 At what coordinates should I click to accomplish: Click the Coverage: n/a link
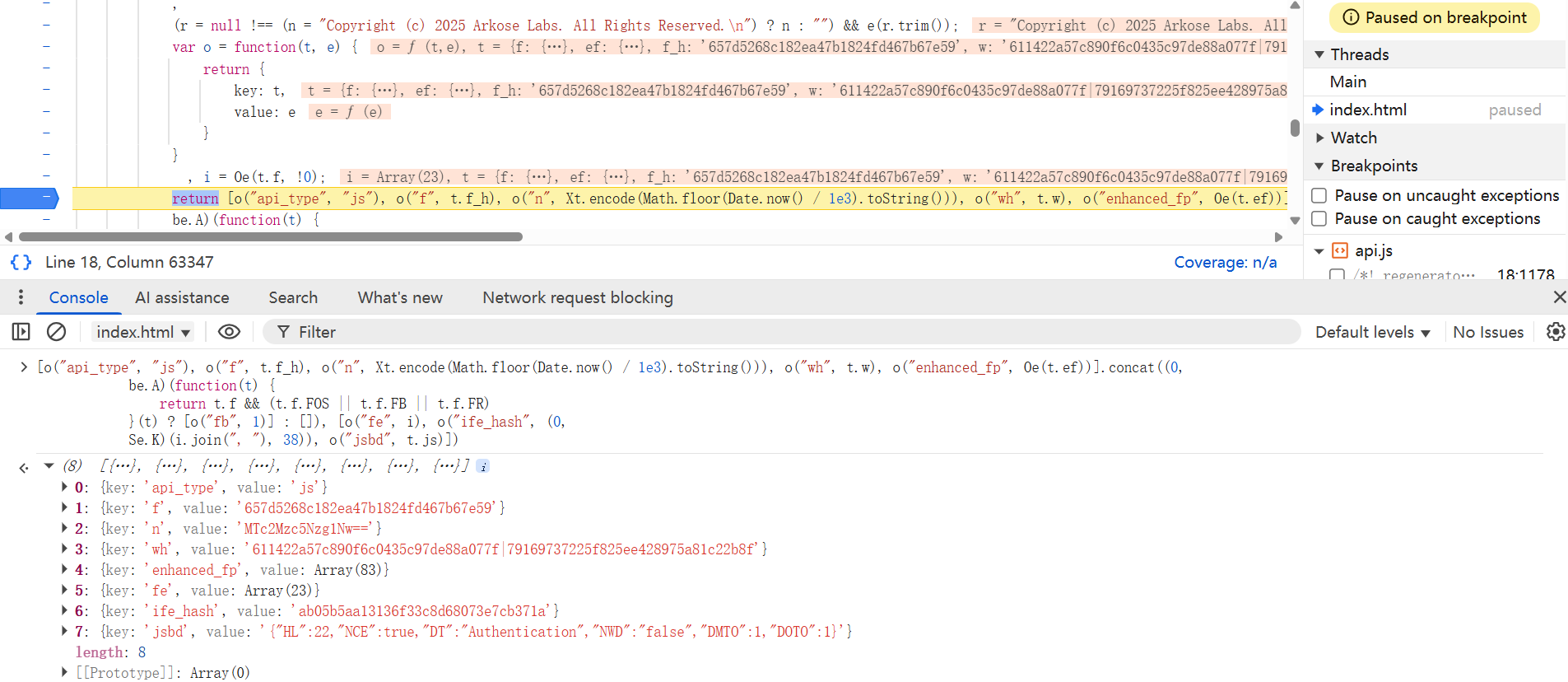[x=1225, y=262]
